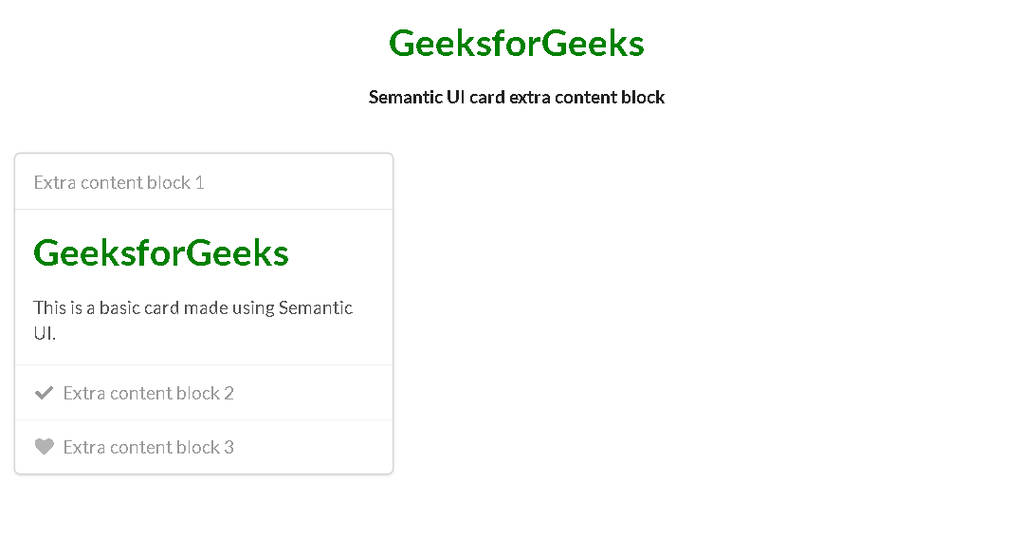The width and height of the screenshot is (1024, 538).
Task: Click the final word "block" in bold subtitle
Action: 643,97
